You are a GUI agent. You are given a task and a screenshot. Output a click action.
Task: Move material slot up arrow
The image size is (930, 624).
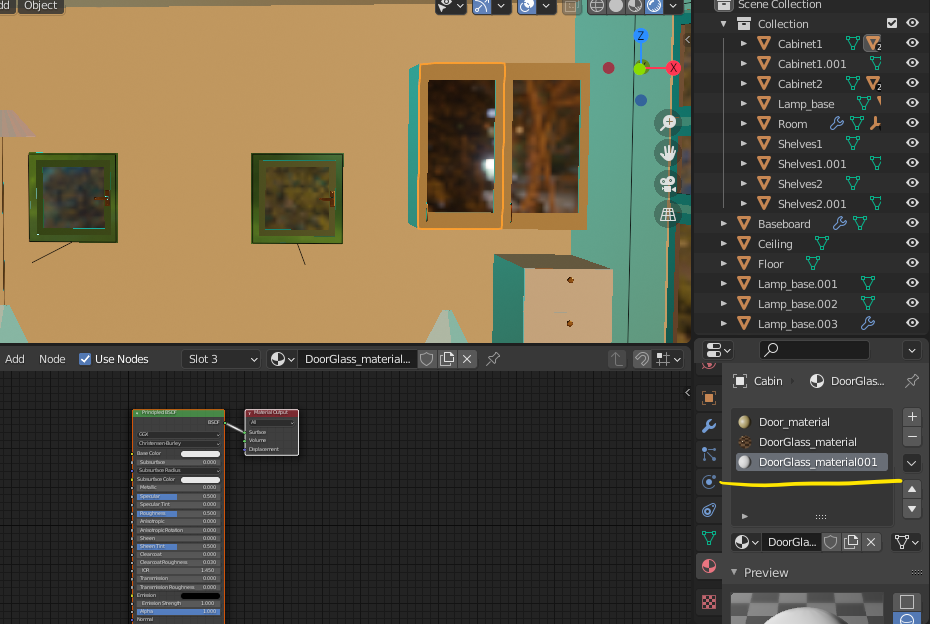point(912,489)
